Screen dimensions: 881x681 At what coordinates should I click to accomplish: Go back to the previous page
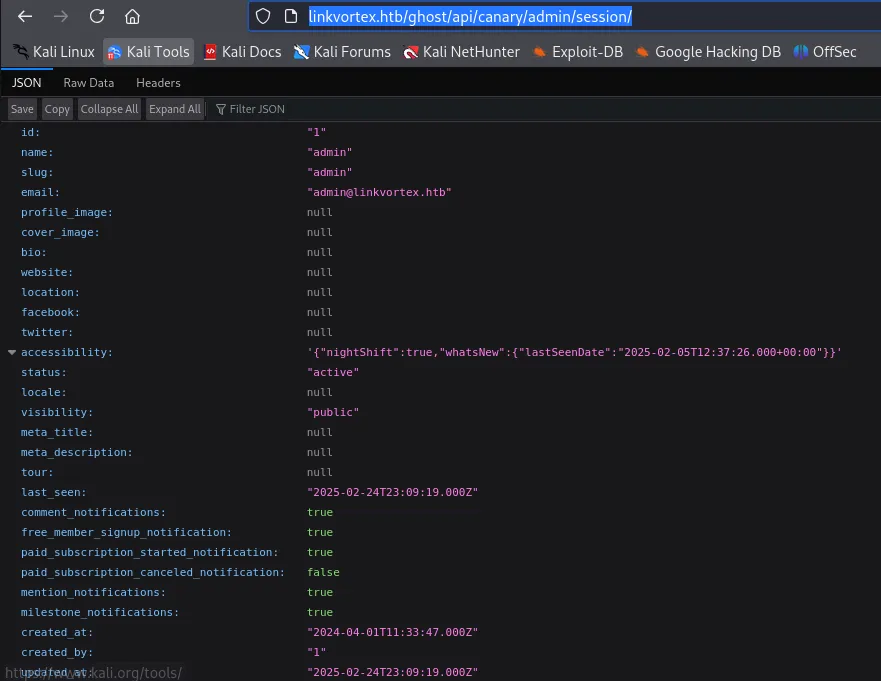click(25, 16)
